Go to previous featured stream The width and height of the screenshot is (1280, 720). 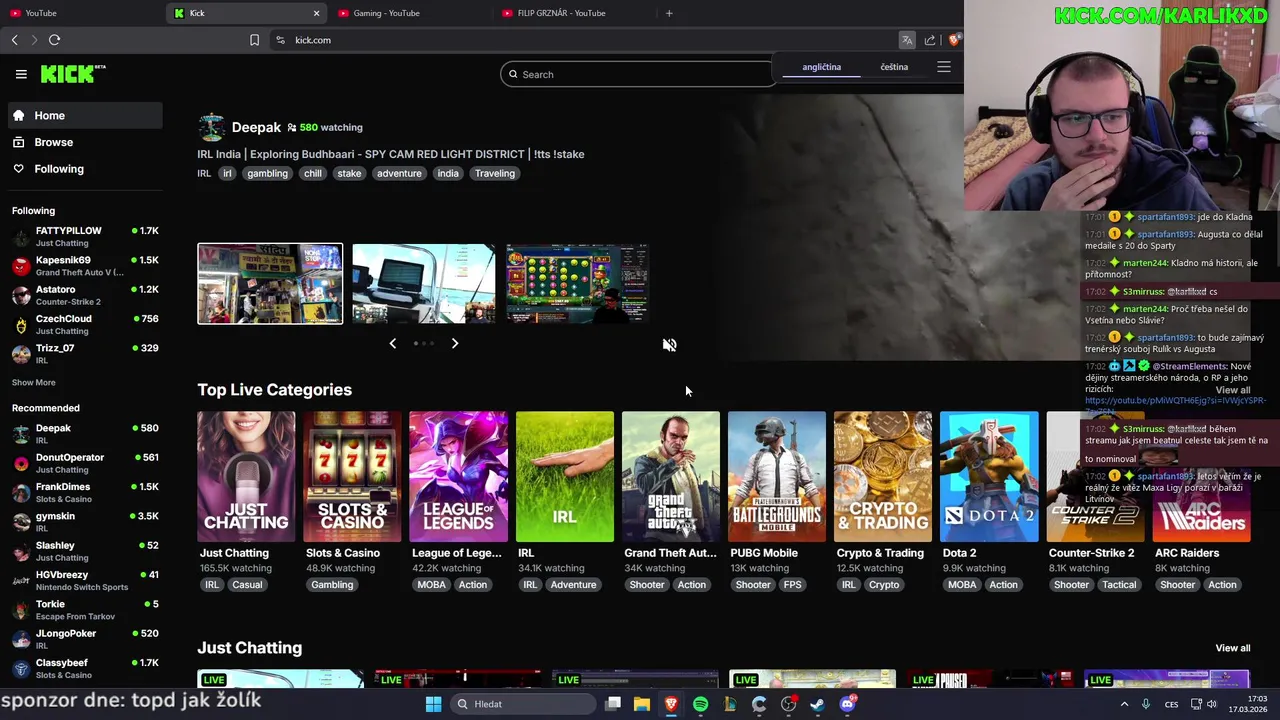point(392,343)
